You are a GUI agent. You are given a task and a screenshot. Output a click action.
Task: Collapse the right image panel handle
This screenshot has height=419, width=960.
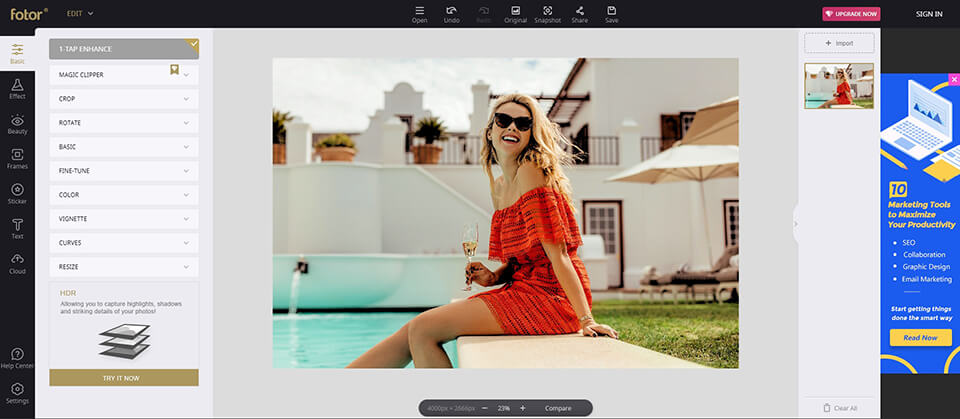pos(795,224)
